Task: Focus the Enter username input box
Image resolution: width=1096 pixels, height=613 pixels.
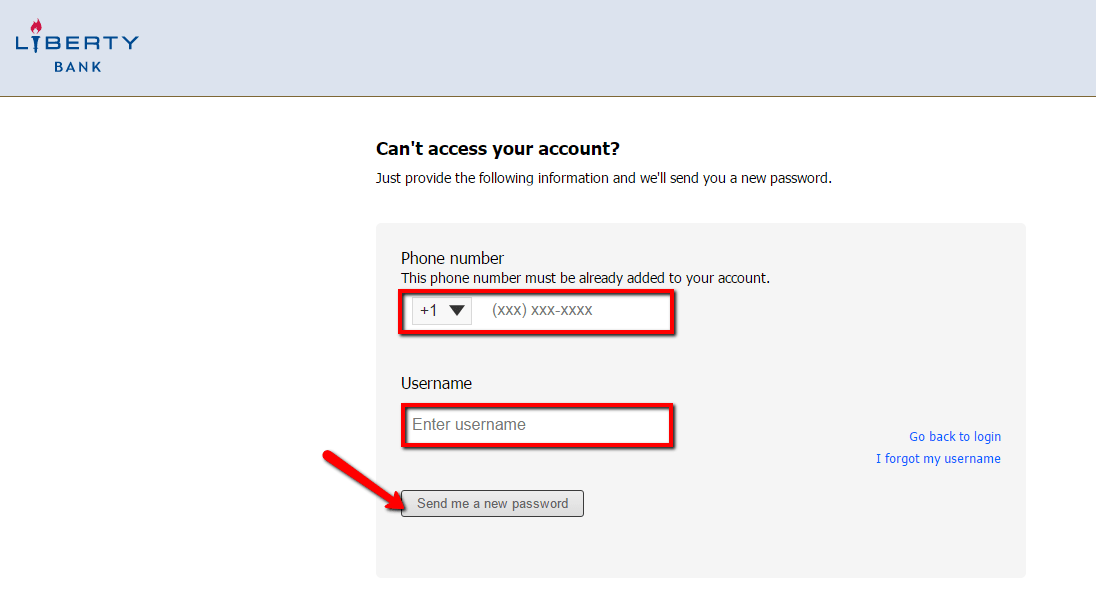Action: pos(537,425)
